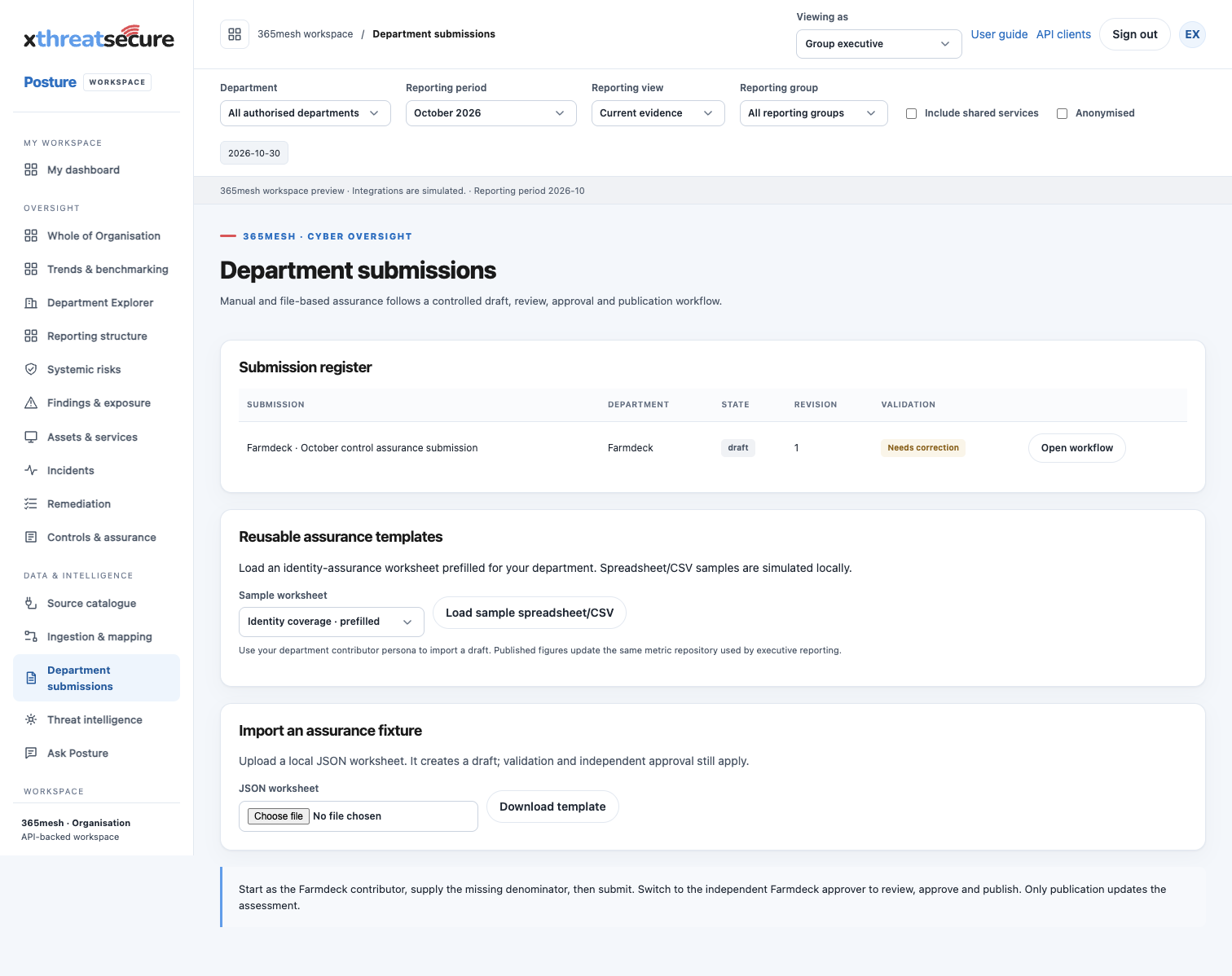Change the Viewing as Group executive dropdown
This screenshot has height=976, width=1232.
coord(879,44)
